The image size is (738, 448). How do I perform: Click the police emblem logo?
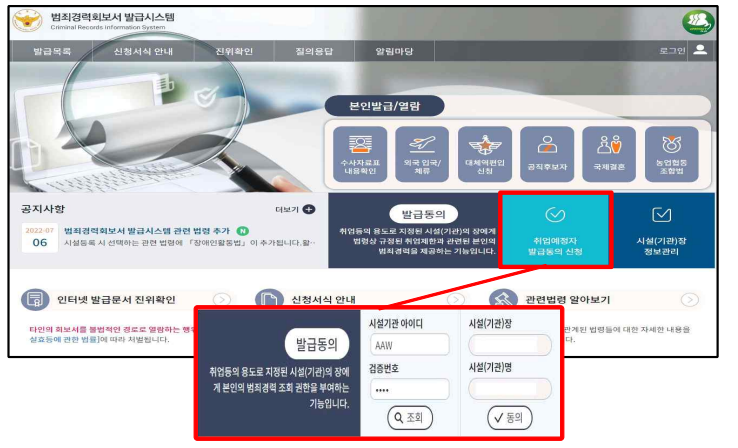(x=27, y=21)
